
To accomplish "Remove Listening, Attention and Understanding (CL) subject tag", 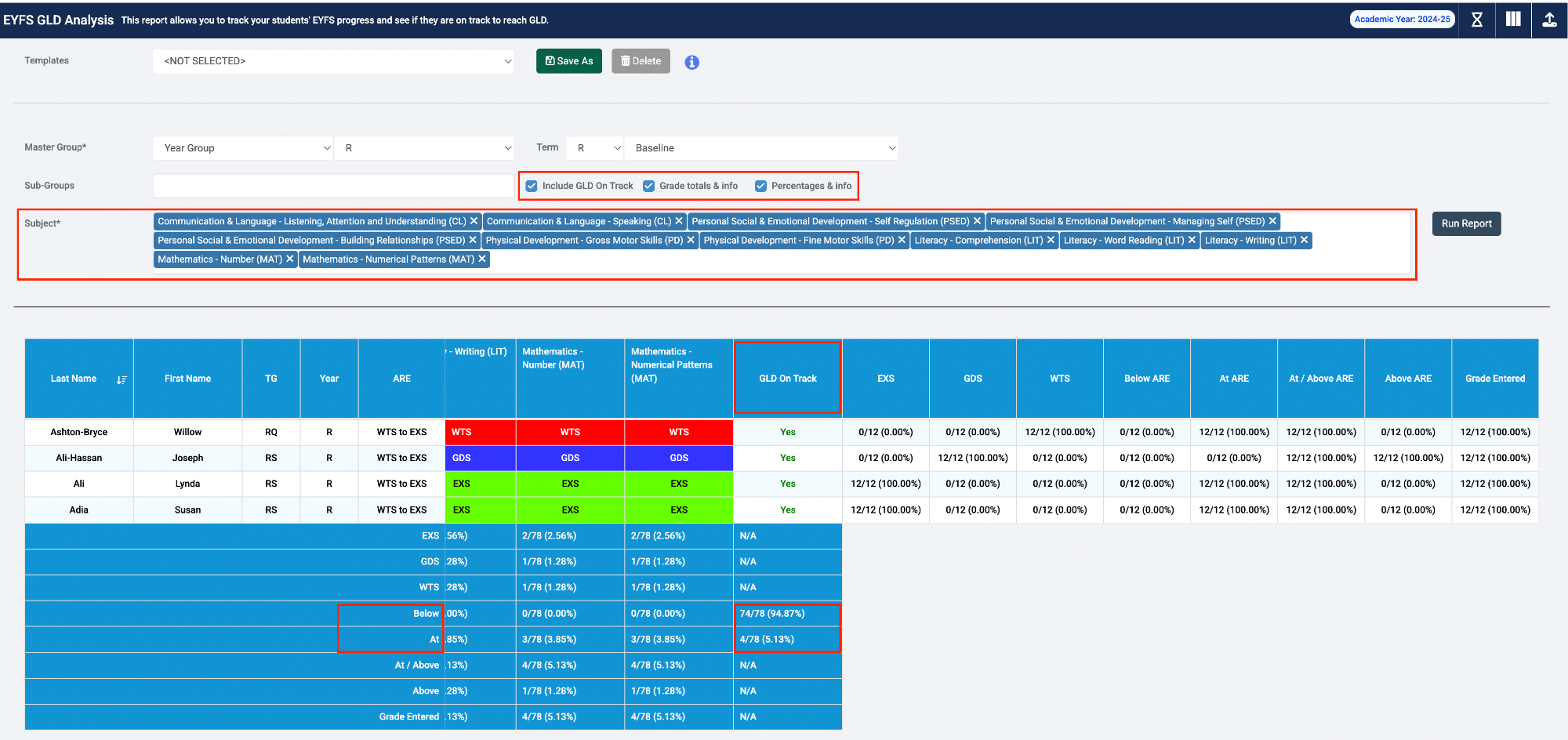I will click(x=474, y=221).
